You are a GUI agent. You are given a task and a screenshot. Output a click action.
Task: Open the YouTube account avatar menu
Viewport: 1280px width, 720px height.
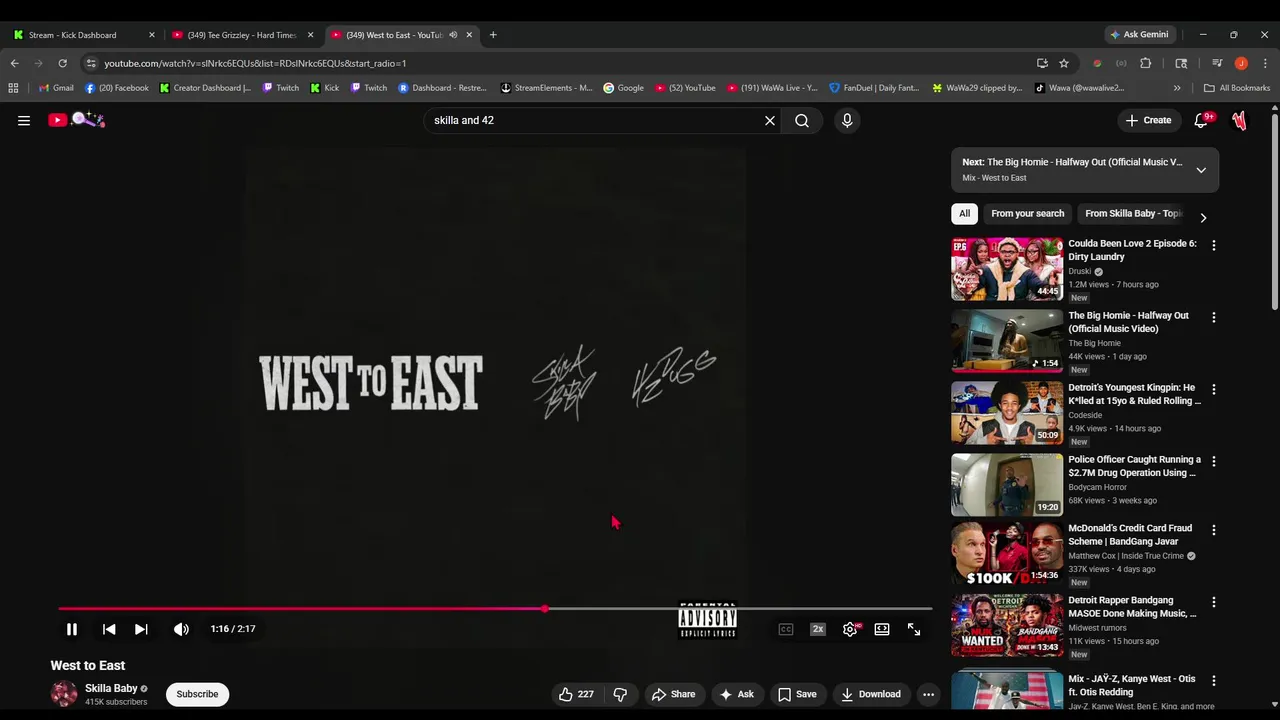tap(1240, 120)
